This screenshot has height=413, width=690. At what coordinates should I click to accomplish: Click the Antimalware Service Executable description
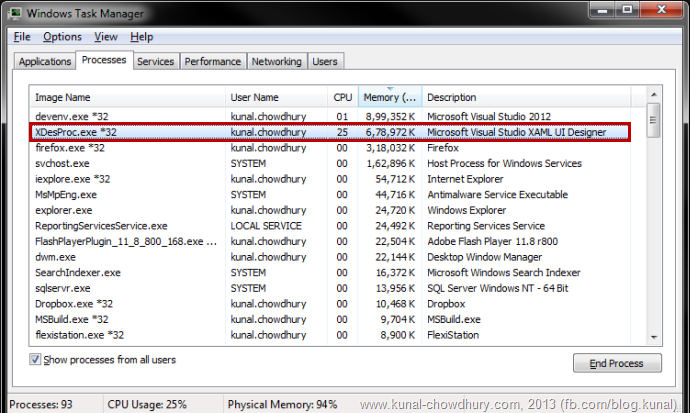(497, 195)
